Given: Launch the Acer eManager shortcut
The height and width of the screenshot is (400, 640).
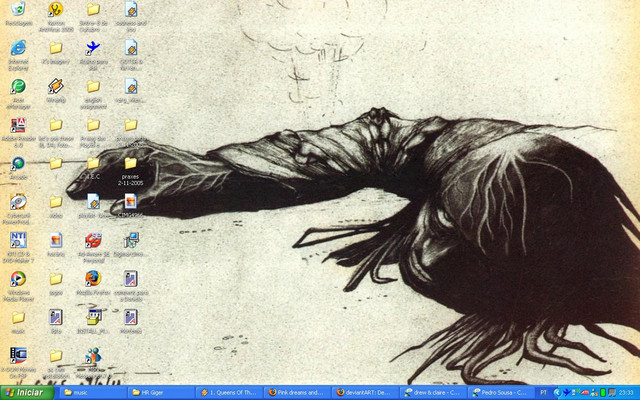Looking at the screenshot, I should 18,87.
